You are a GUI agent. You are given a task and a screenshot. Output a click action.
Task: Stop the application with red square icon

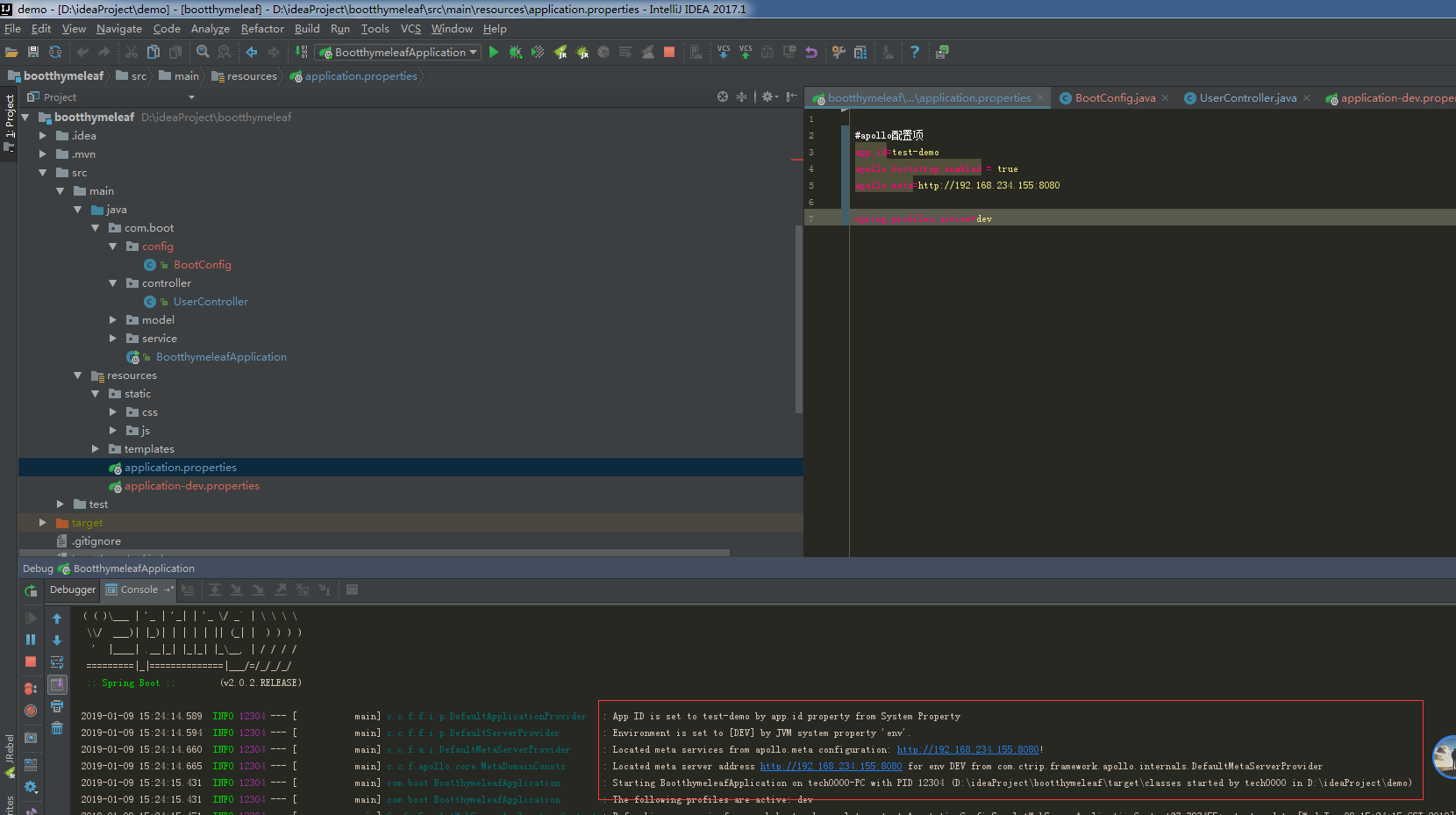tap(669, 52)
